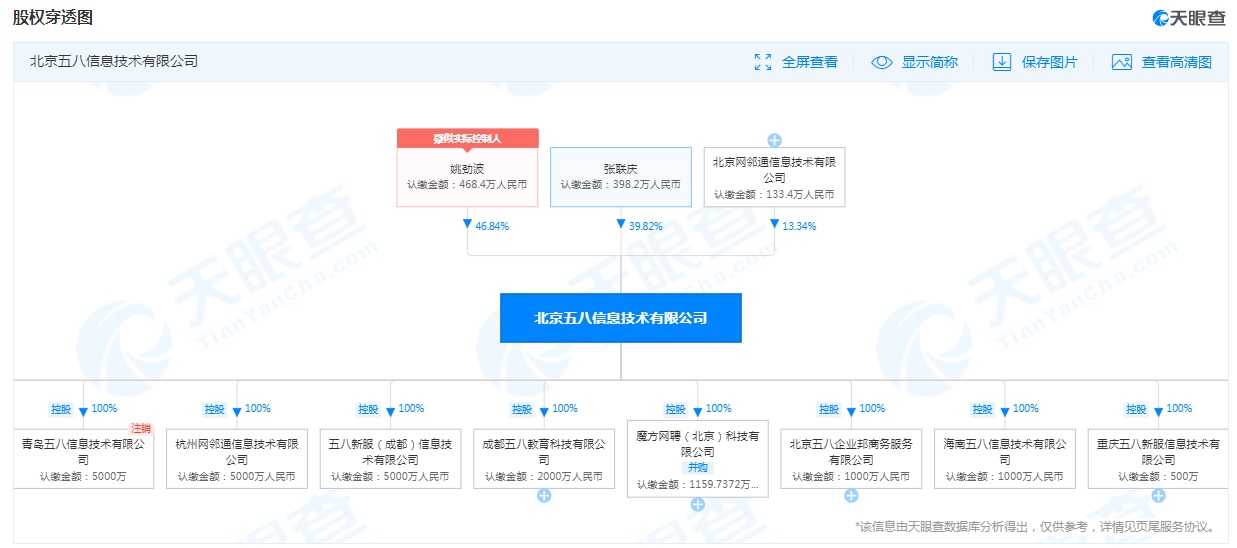Expand 重庆五八新服信息技术 node plus icon
Image resolution: width=1237 pixels, height=548 pixels.
[1158, 495]
